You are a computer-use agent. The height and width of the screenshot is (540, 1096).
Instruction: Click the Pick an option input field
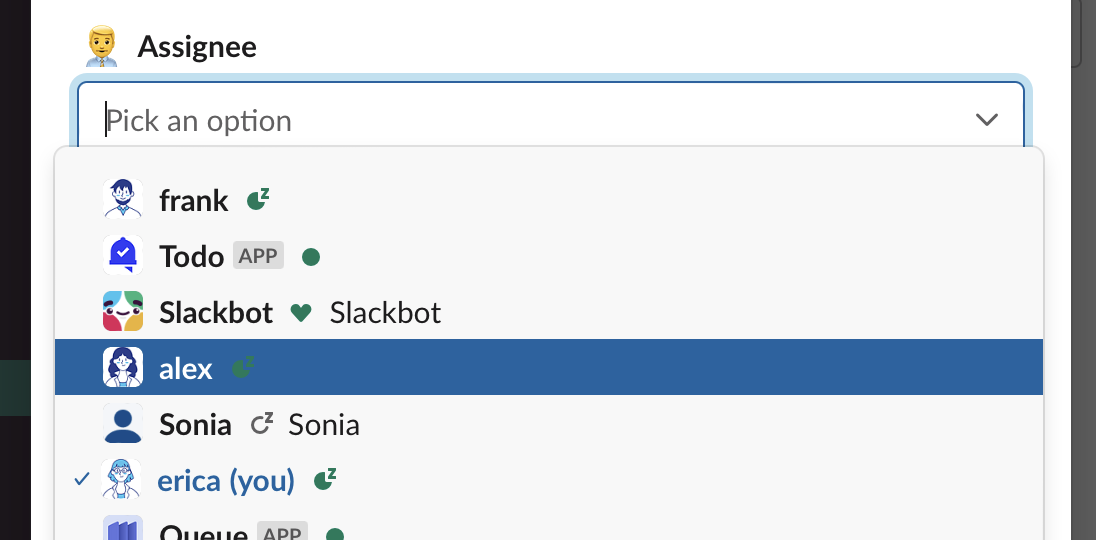[500, 121]
